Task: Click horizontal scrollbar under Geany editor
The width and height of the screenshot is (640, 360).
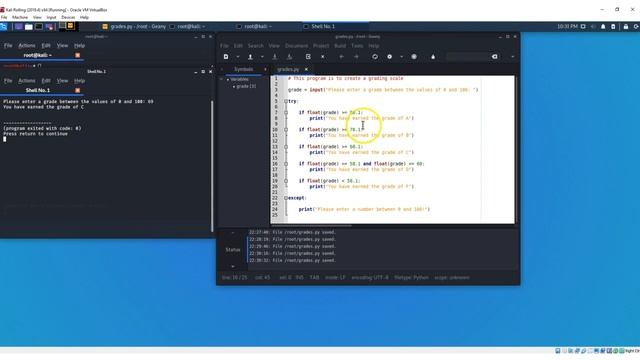Action: coord(311,225)
